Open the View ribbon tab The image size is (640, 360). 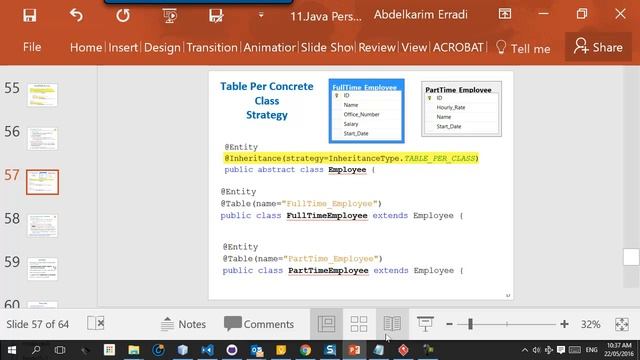[x=414, y=47]
